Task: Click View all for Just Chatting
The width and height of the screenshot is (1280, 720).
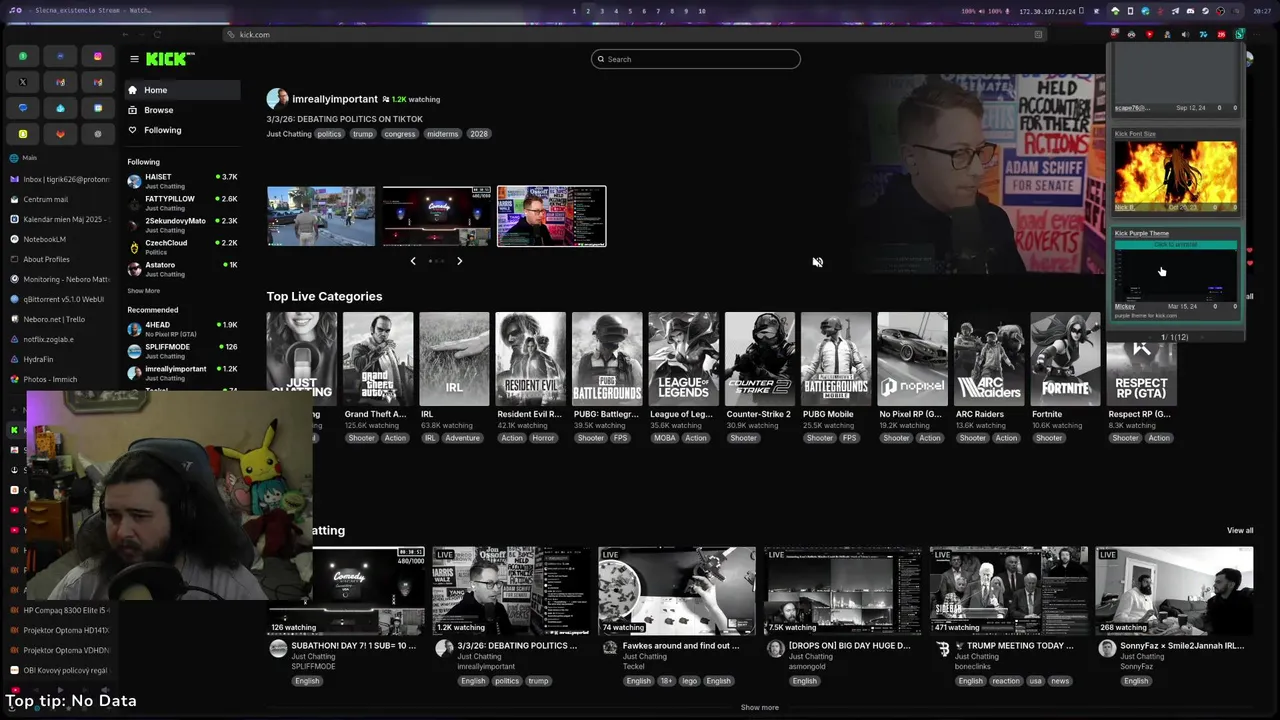Action: click(1240, 530)
